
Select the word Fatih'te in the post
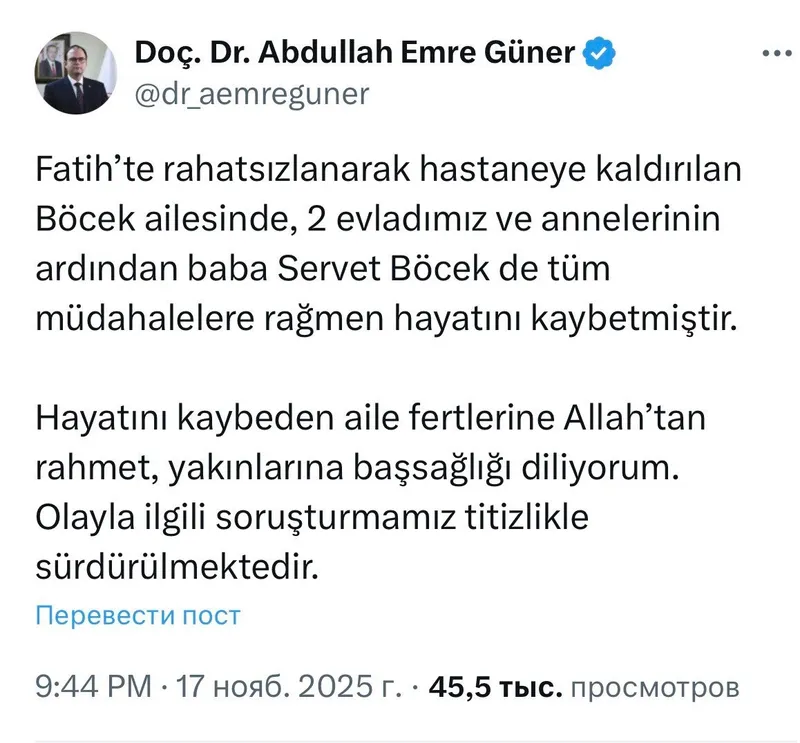click(x=94, y=169)
